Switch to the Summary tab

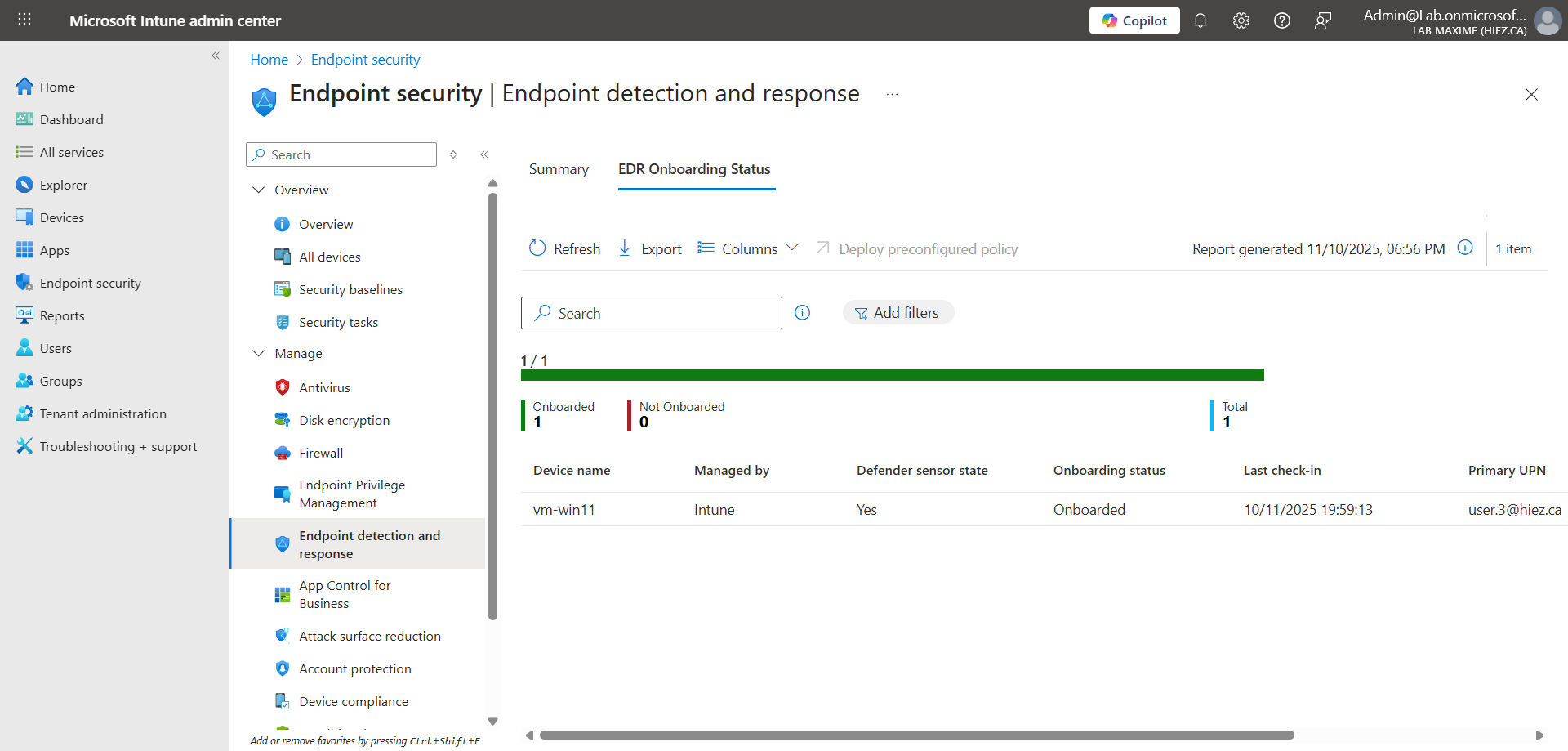[x=559, y=169]
